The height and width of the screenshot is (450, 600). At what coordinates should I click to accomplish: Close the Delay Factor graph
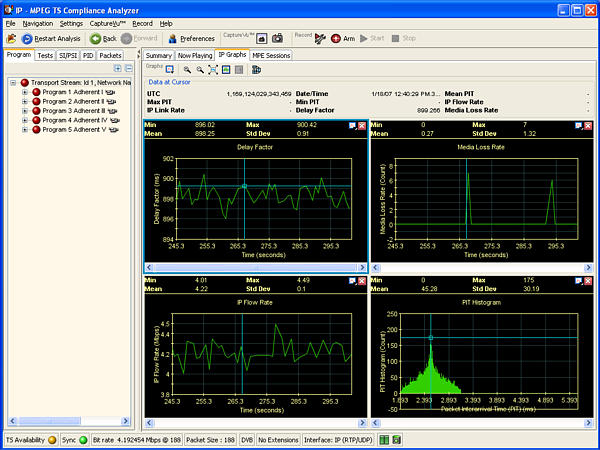[x=362, y=126]
